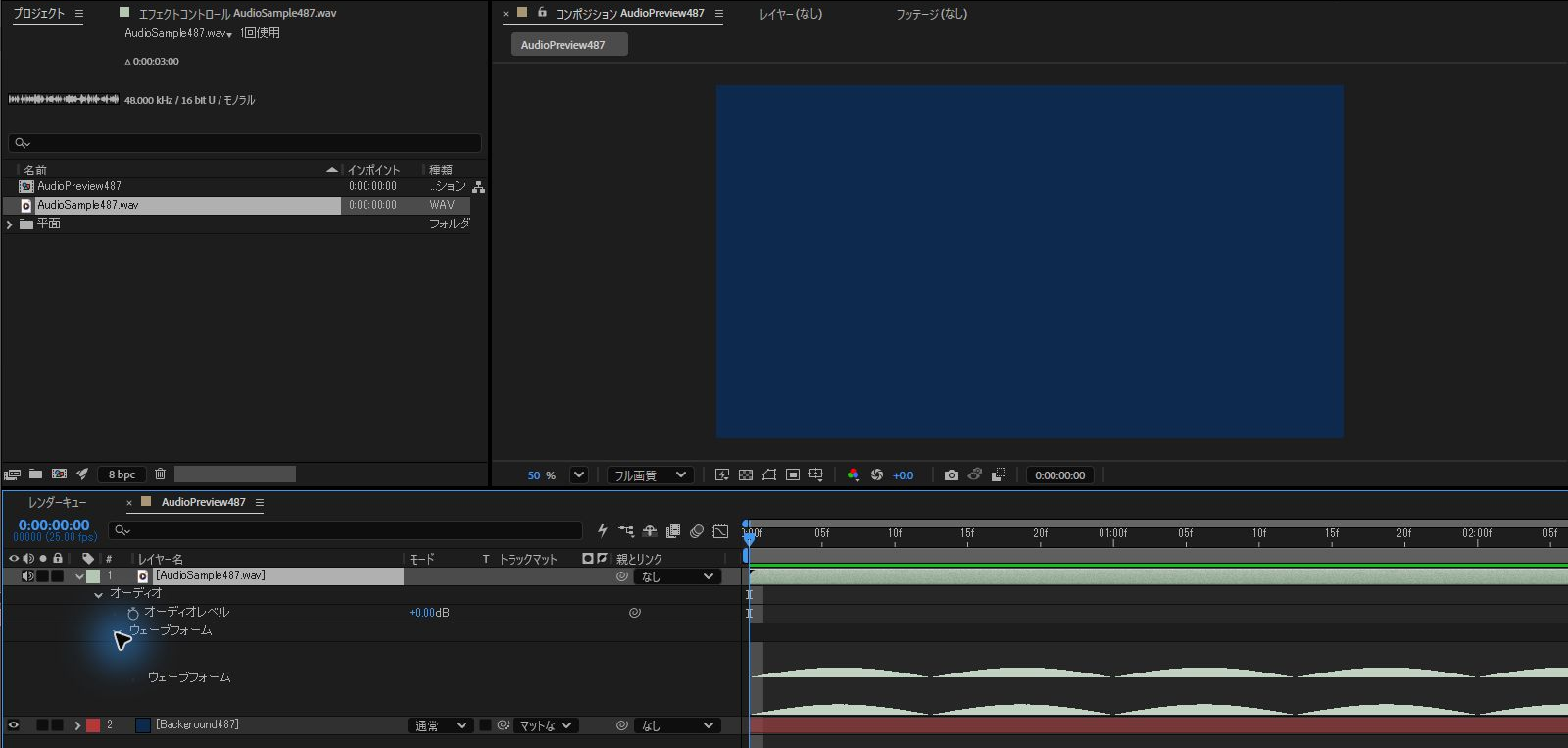The image size is (1568, 748).
Task: Click the red label color of Background487
Action: coord(93,725)
